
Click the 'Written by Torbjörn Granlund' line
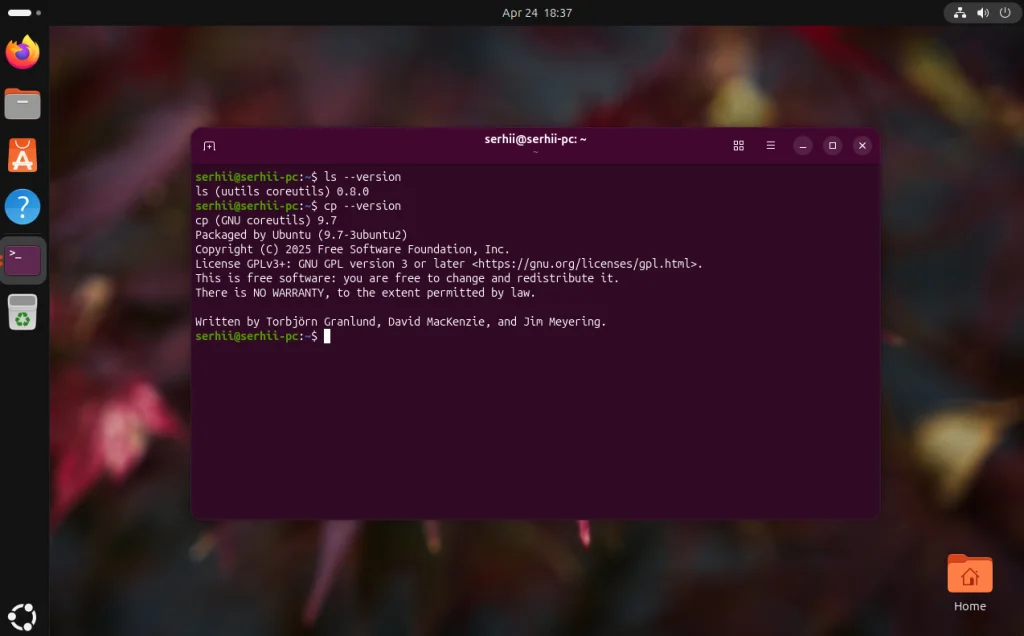[x=400, y=321]
